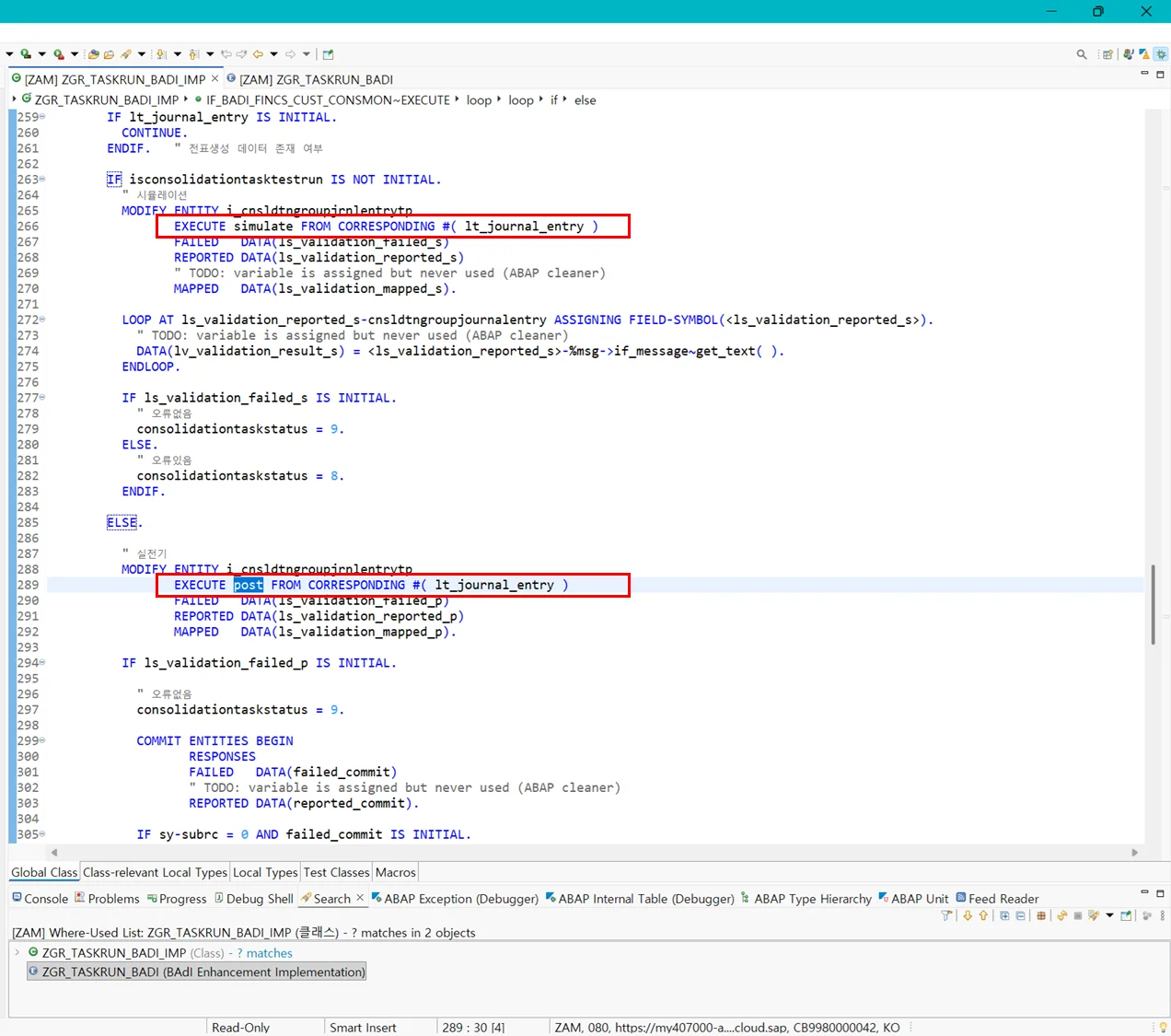The image size is (1171, 1036).
Task: Select ZGR_TASKRUN_BADI BAdI Enhancement Implementation result
Action: (x=203, y=972)
